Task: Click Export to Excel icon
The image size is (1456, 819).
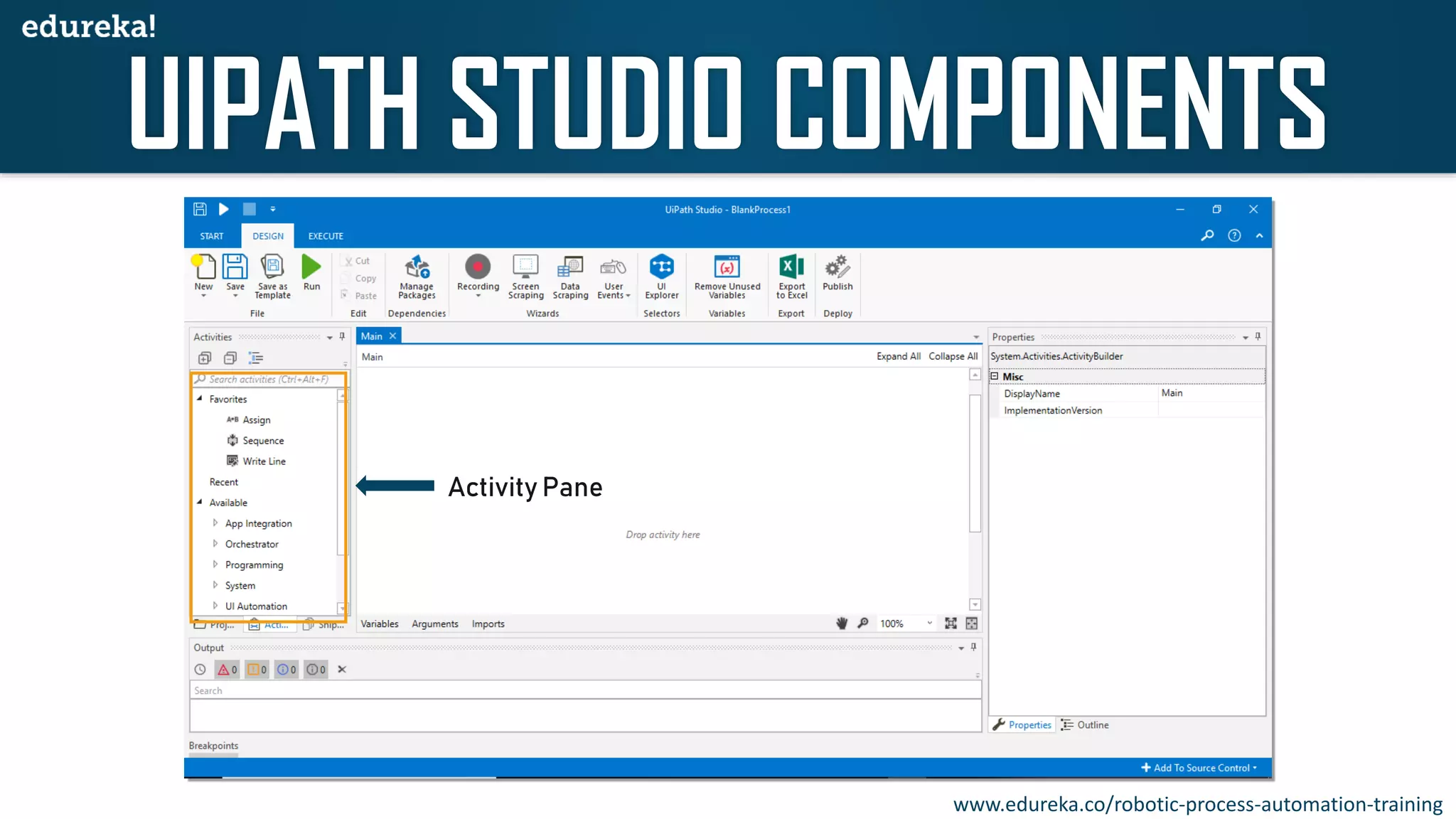Action: click(791, 267)
